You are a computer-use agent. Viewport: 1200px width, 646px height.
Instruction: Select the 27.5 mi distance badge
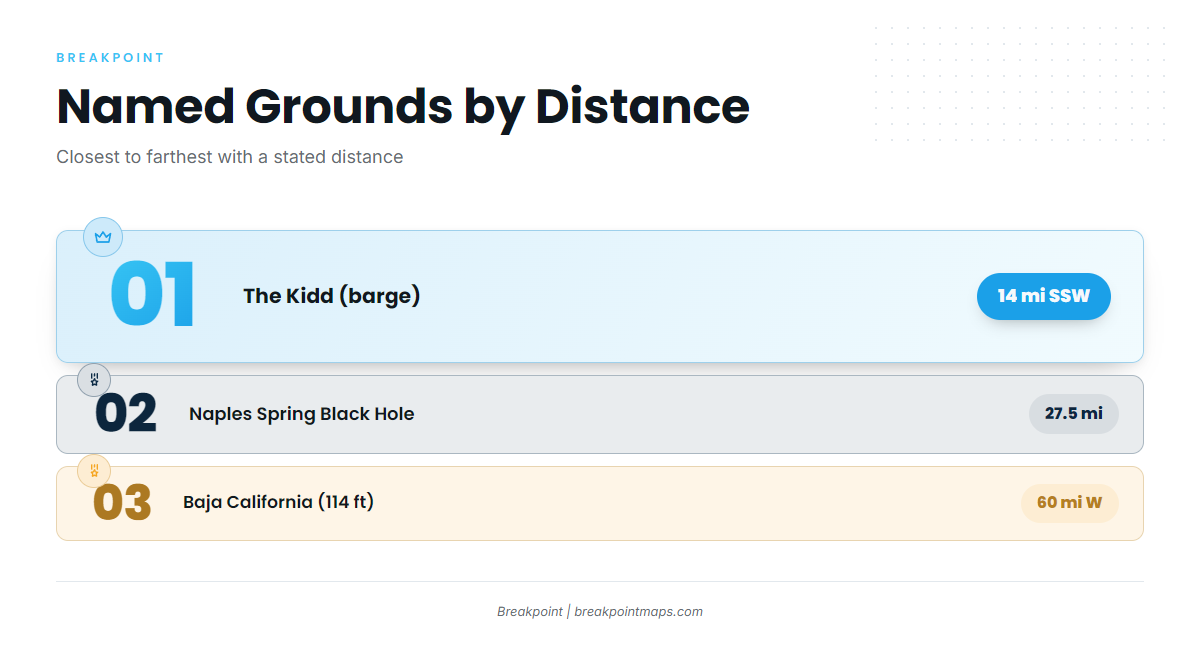click(x=1074, y=414)
